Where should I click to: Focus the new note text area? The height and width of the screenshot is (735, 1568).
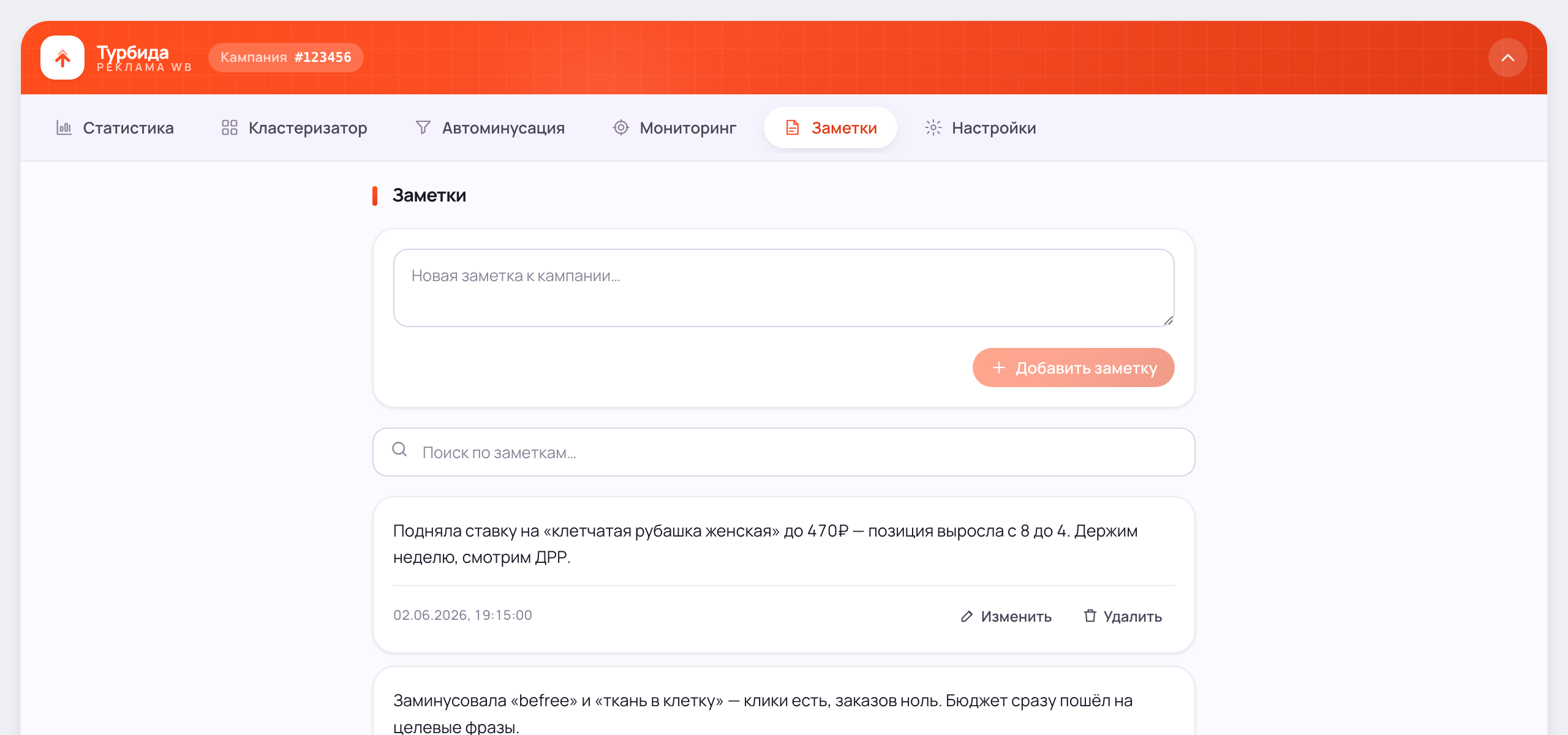point(784,288)
